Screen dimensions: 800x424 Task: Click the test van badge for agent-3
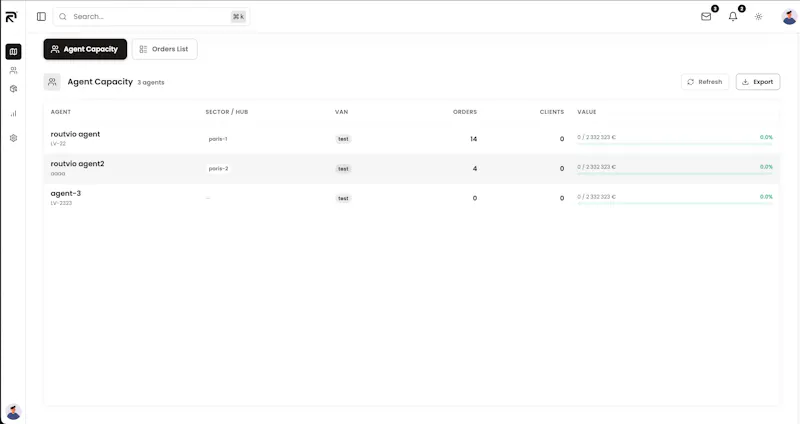343,198
